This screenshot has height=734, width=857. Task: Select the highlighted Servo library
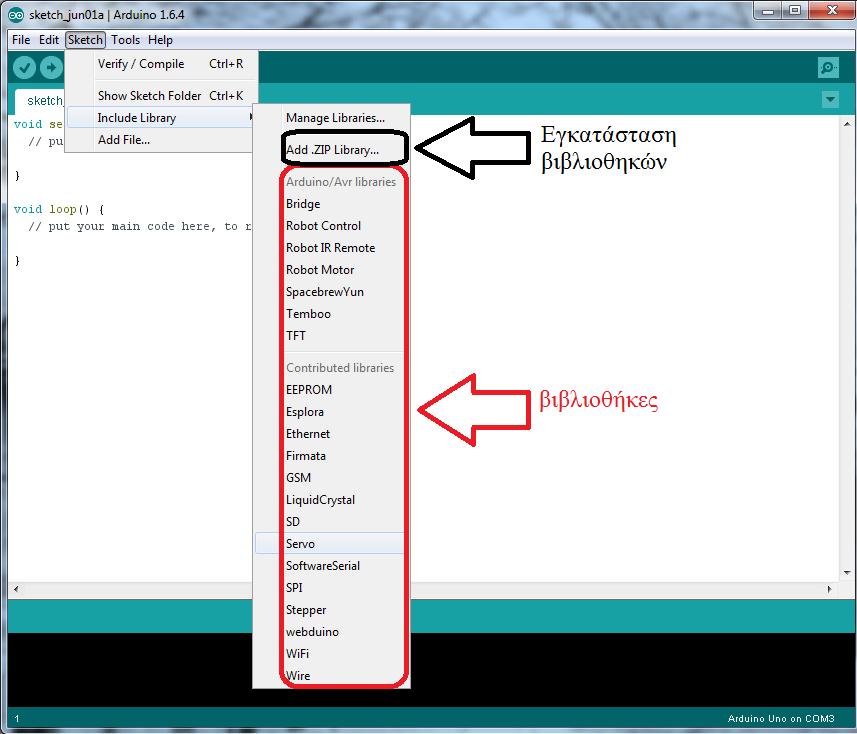(x=331, y=543)
